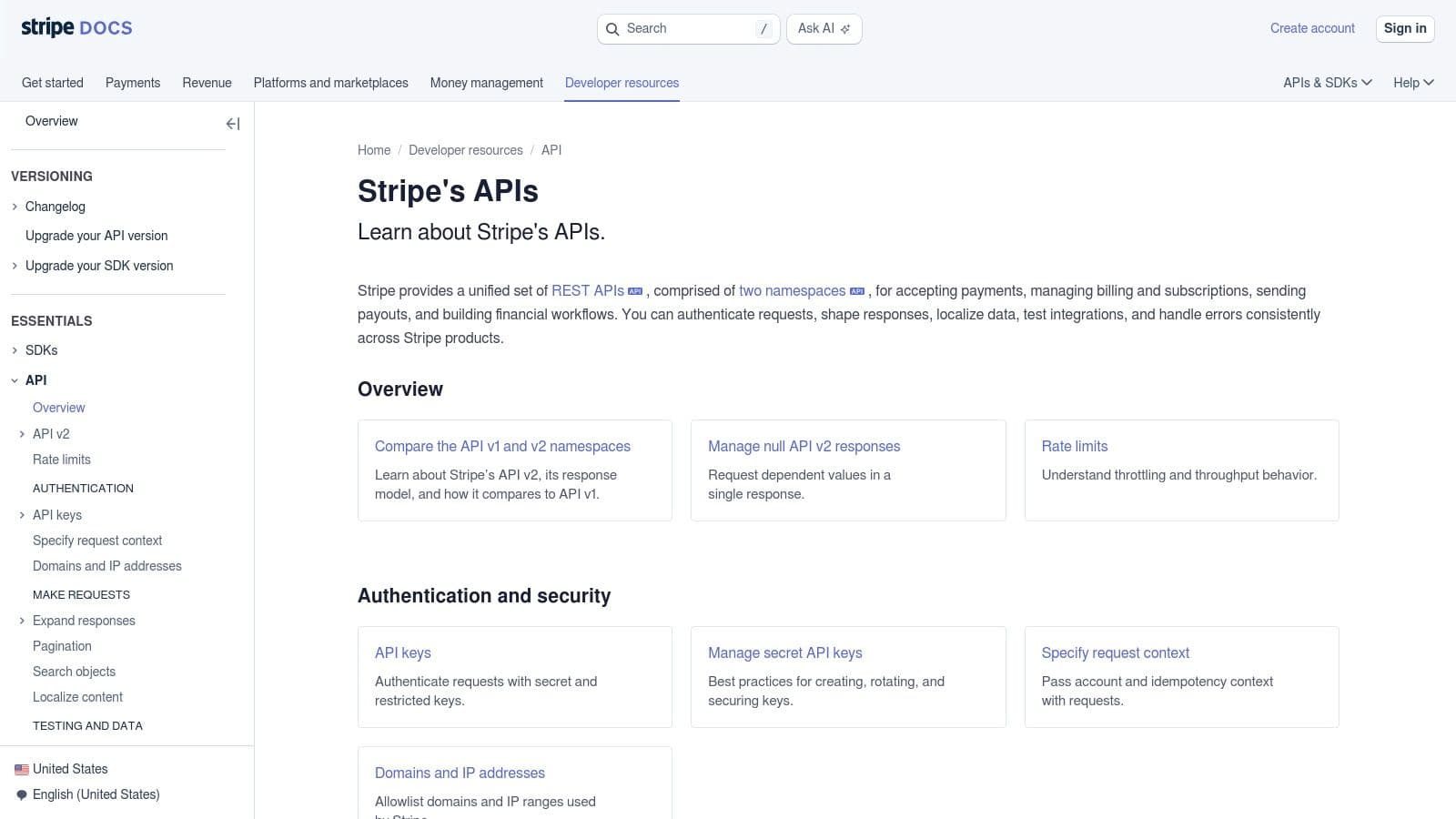Focus the Search input field
1456x819 pixels.
pos(689,29)
